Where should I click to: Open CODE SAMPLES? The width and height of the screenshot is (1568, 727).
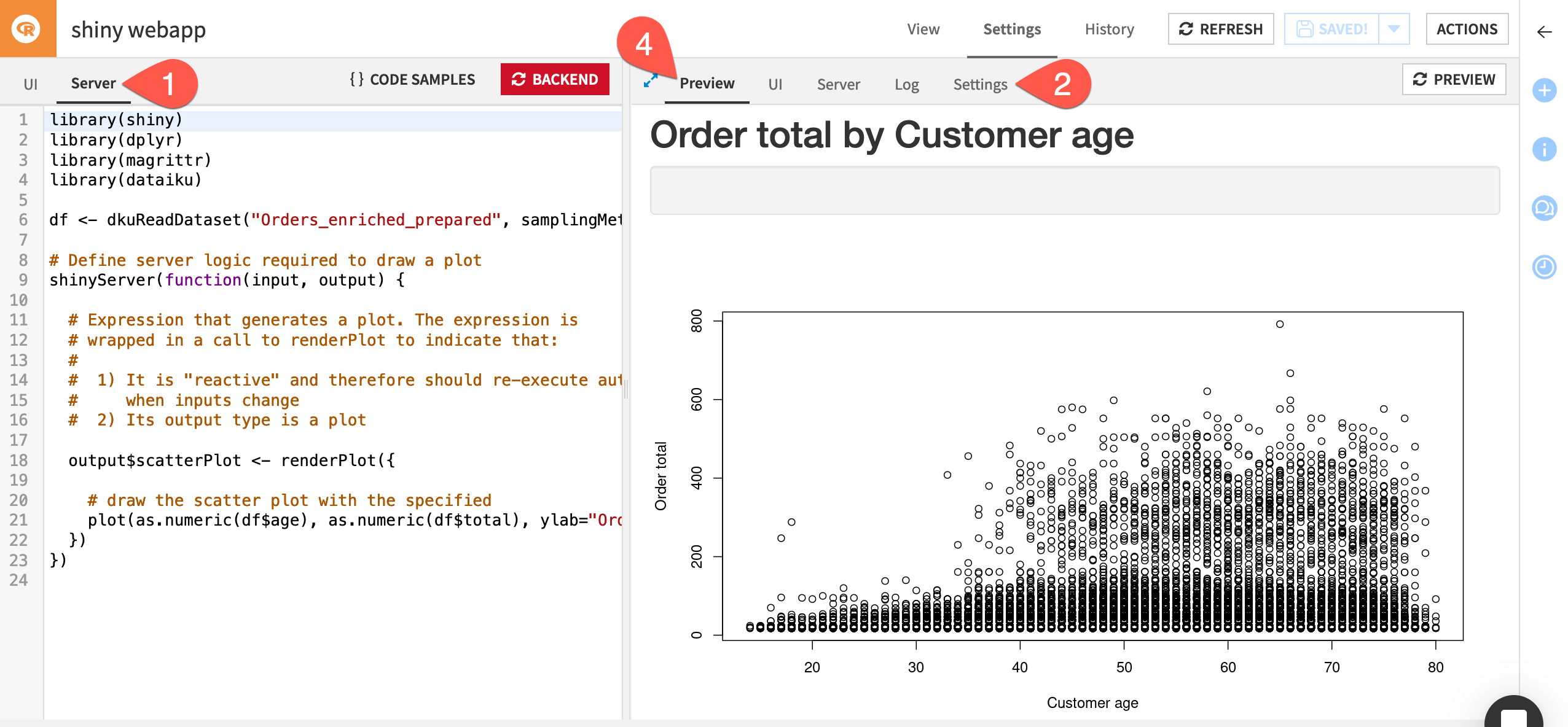[412, 79]
